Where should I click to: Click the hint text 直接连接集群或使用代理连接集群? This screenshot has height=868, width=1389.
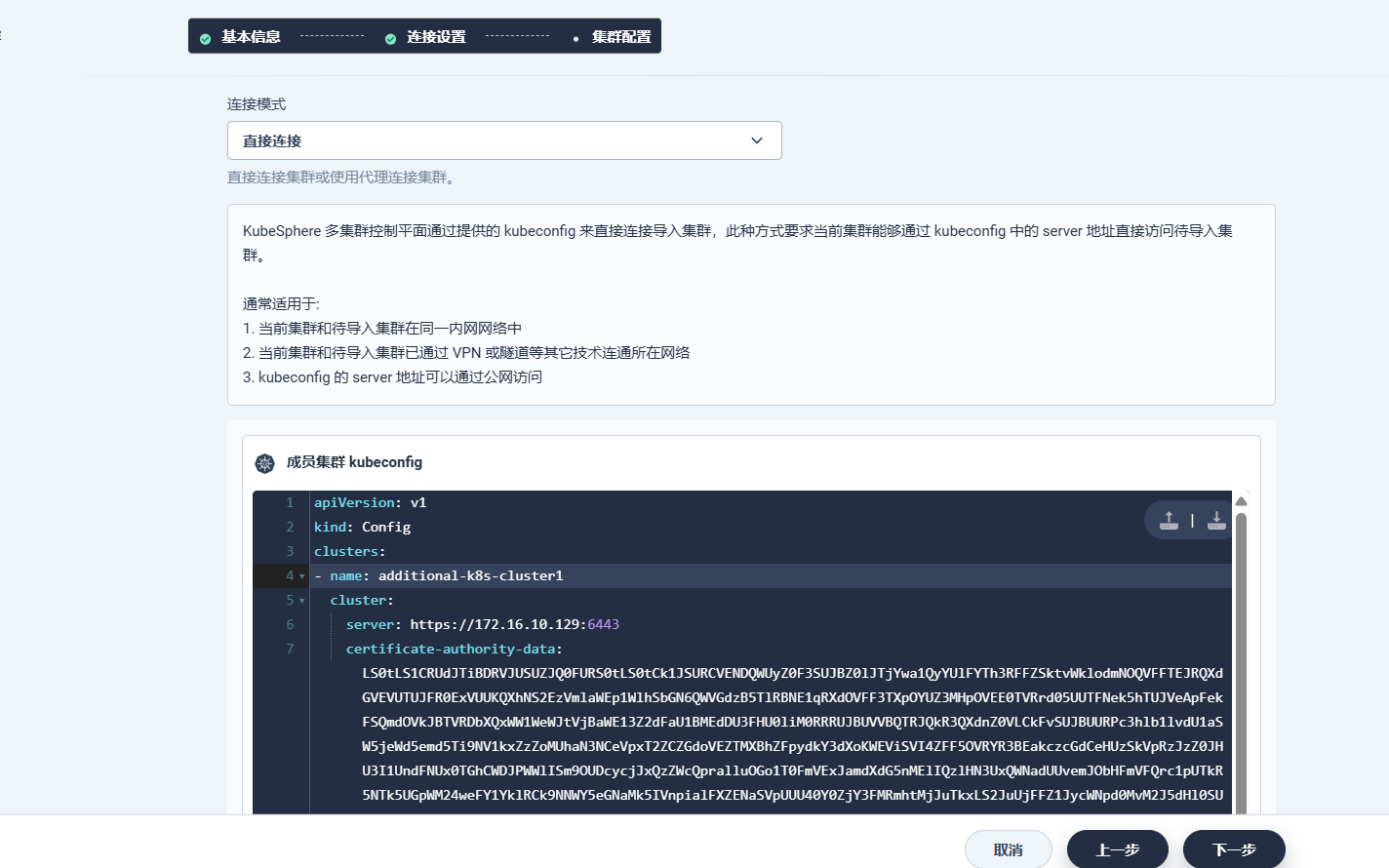340,178
